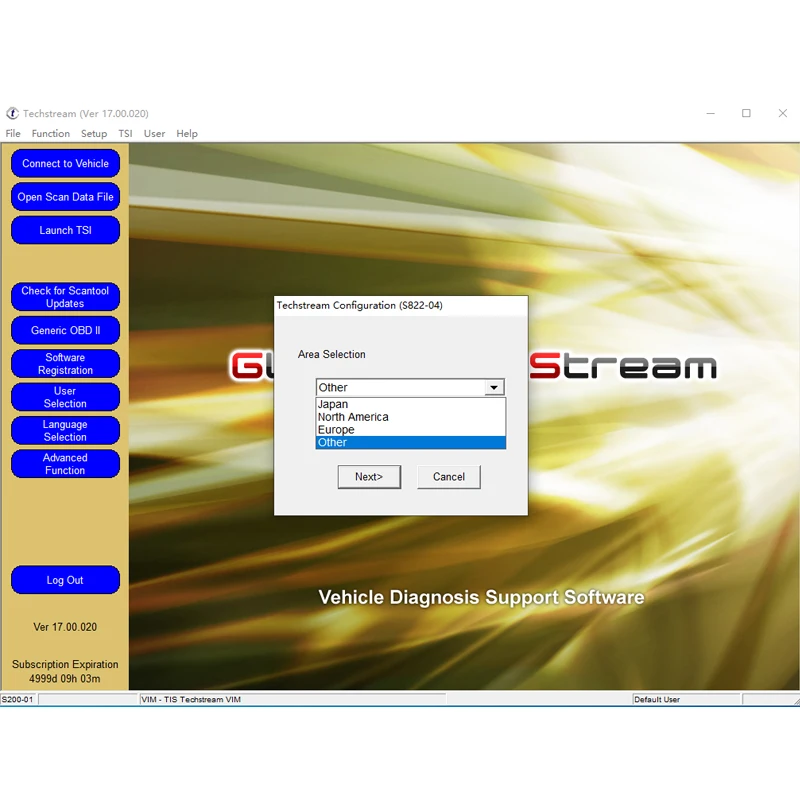This screenshot has width=800, height=800.
Task: Open the User menu
Action: click(154, 134)
